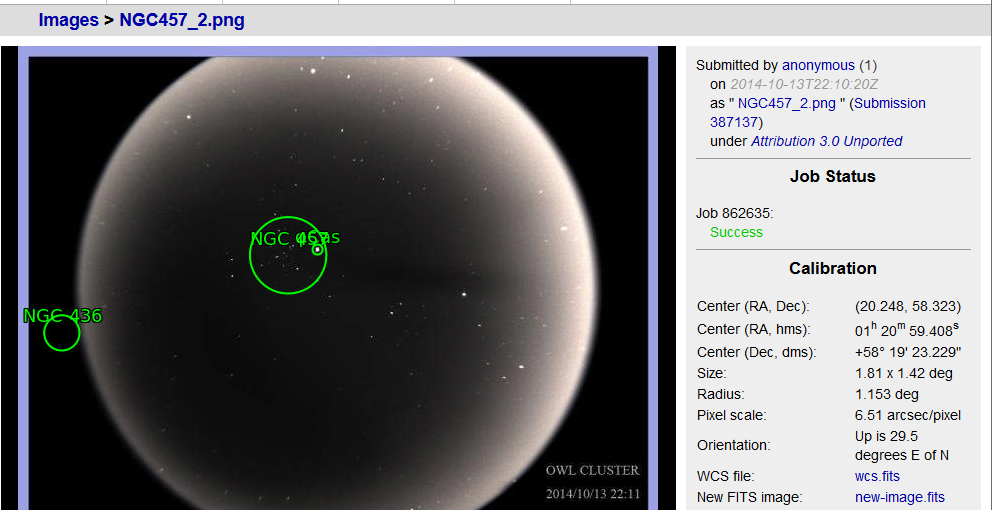Select the Dec dms value +58° 19' 23.229"
992x510 pixels.
click(x=908, y=352)
